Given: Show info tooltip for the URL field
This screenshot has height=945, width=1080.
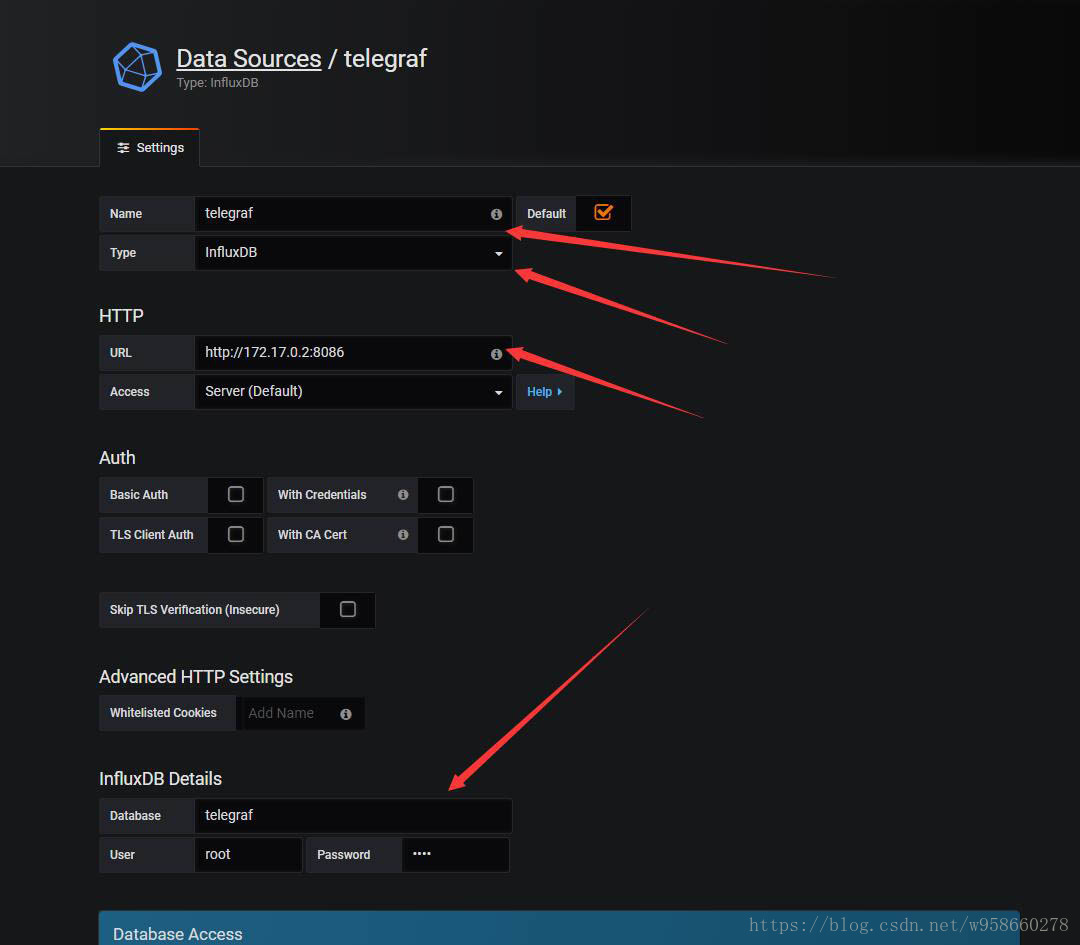Looking at the screenshot, I should tap(496, 354).
